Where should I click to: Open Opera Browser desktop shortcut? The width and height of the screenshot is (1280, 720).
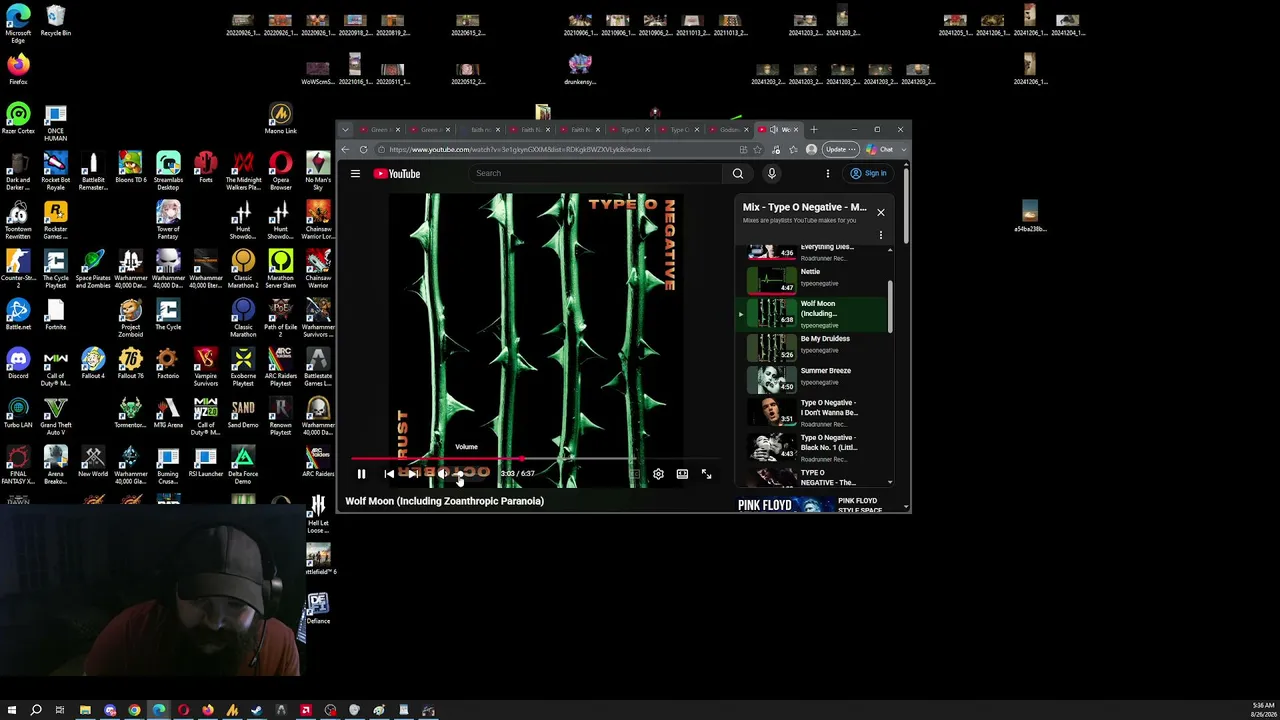pos(281,170)
